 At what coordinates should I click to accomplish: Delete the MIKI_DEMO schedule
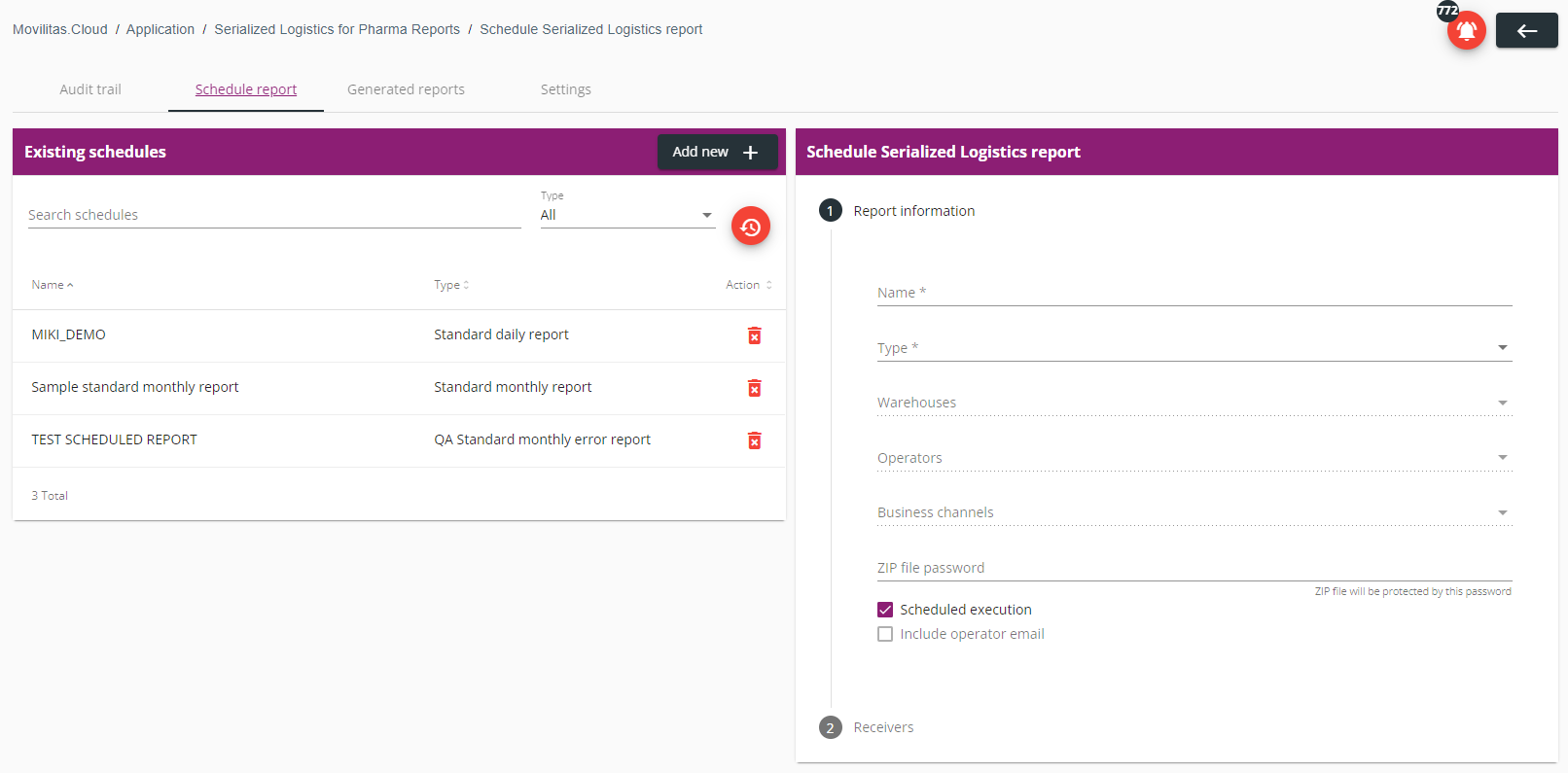[x=754, y=335]
